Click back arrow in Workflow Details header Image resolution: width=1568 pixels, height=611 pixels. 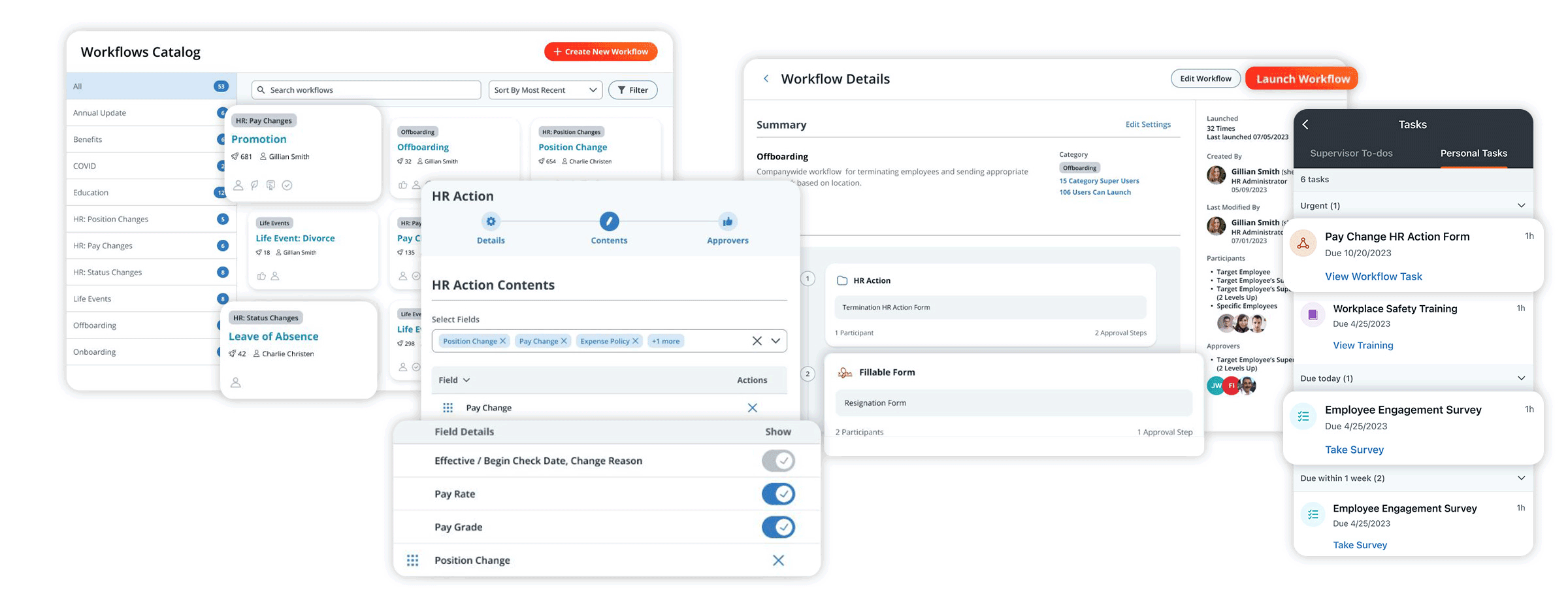766,79
